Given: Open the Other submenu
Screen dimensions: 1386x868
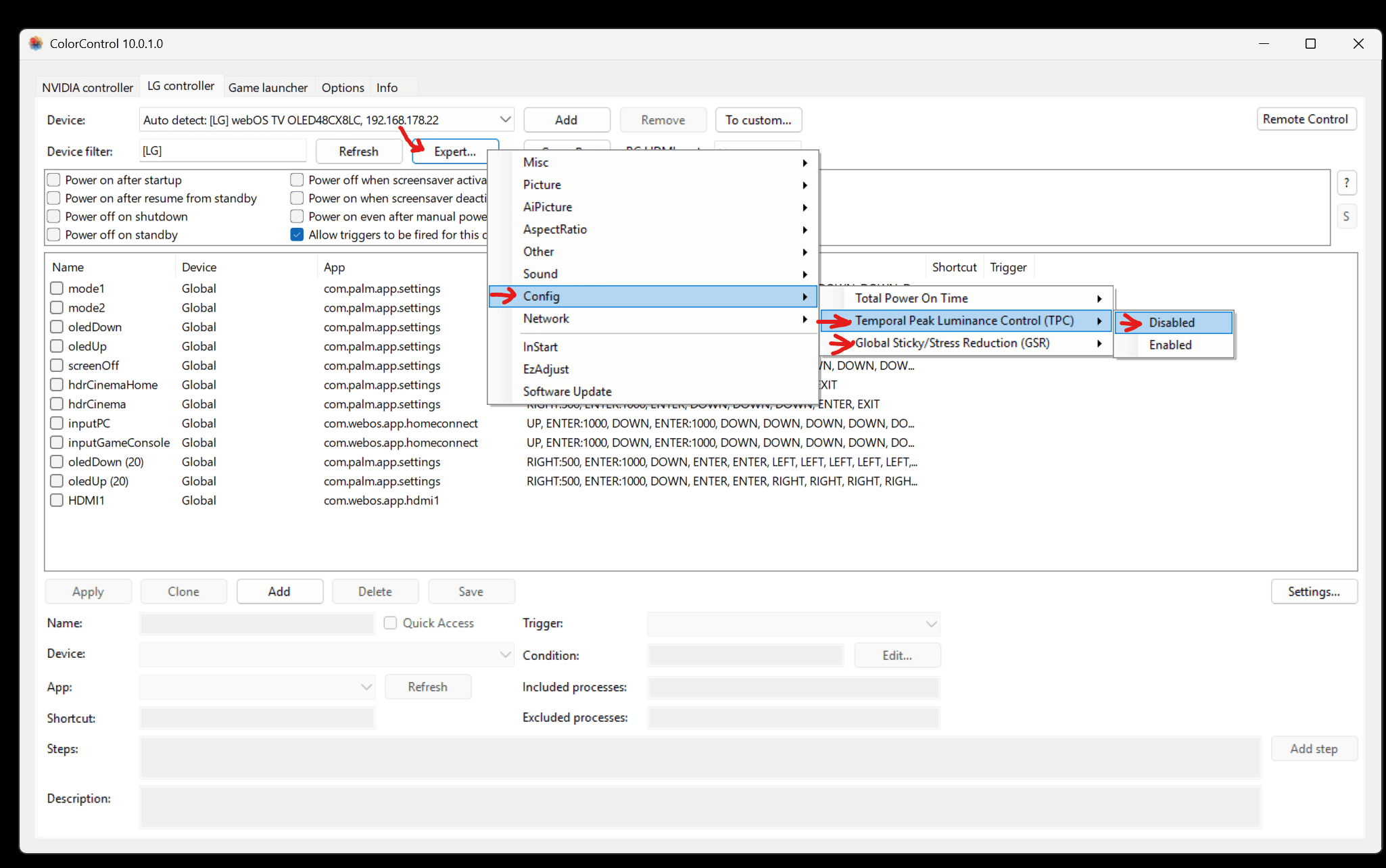Looking at the screenshot, I should tap(653, 251).
